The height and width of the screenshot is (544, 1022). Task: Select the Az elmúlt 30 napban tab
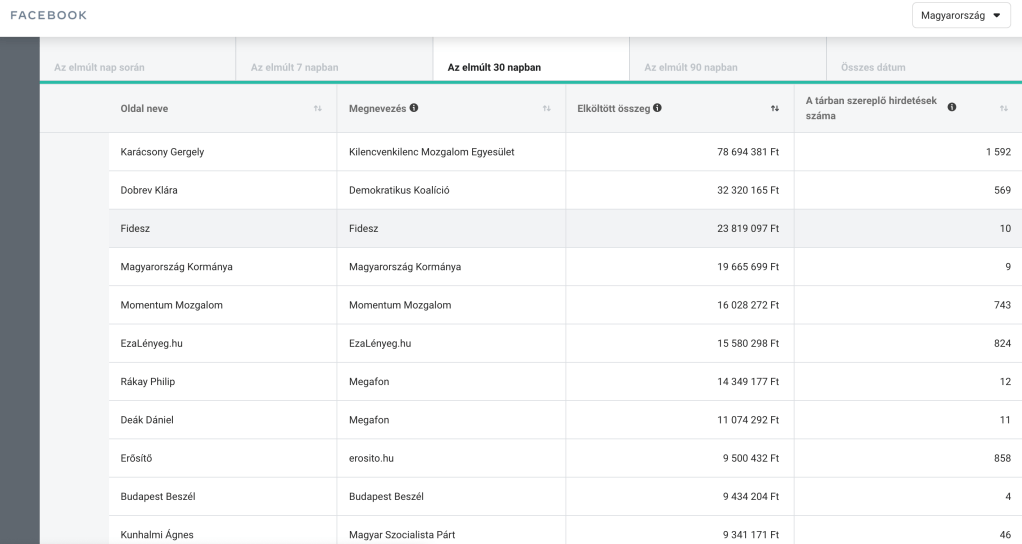point(494,68)
